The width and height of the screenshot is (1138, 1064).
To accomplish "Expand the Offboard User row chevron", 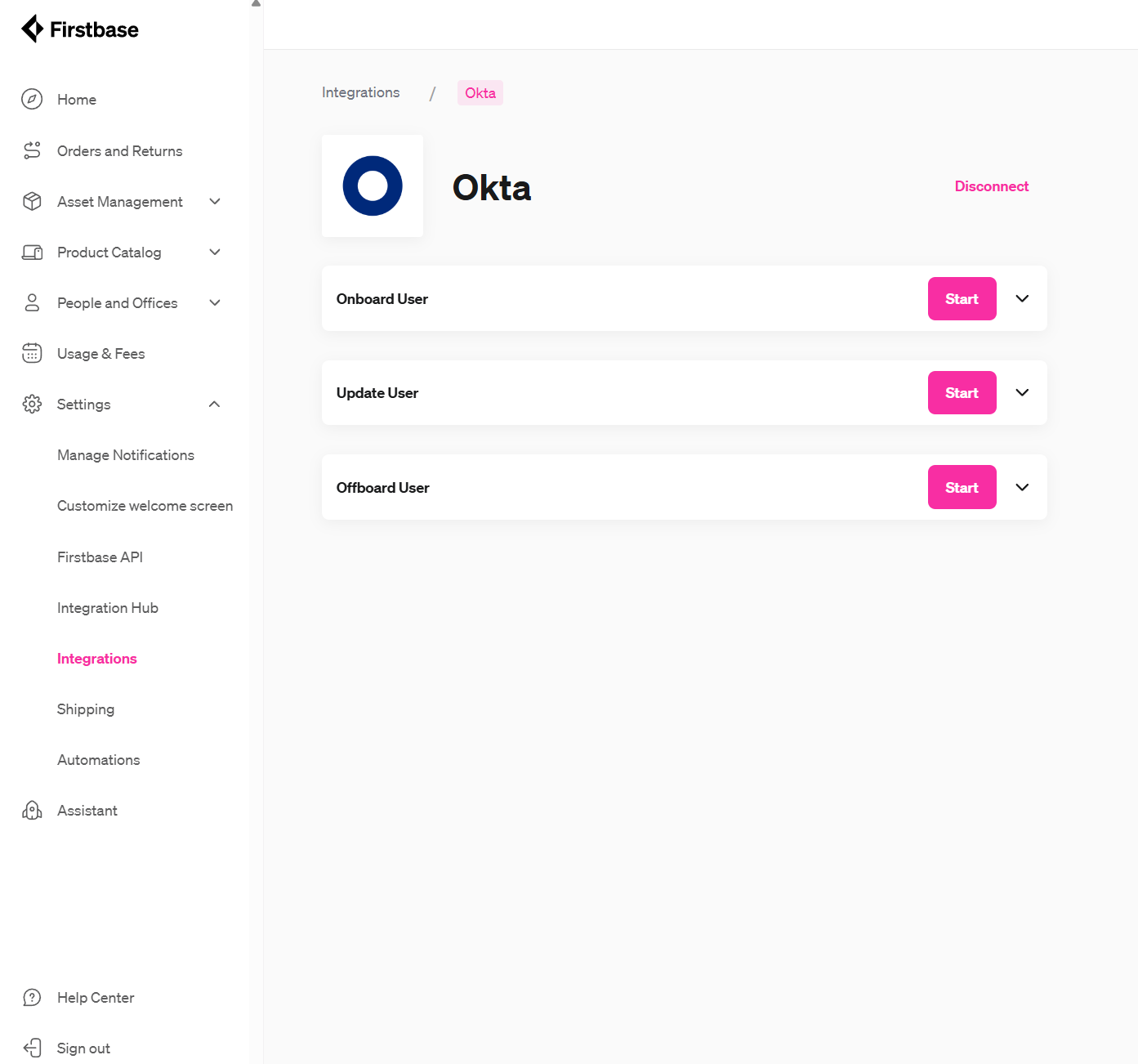I will click(x=1022, y=487).
